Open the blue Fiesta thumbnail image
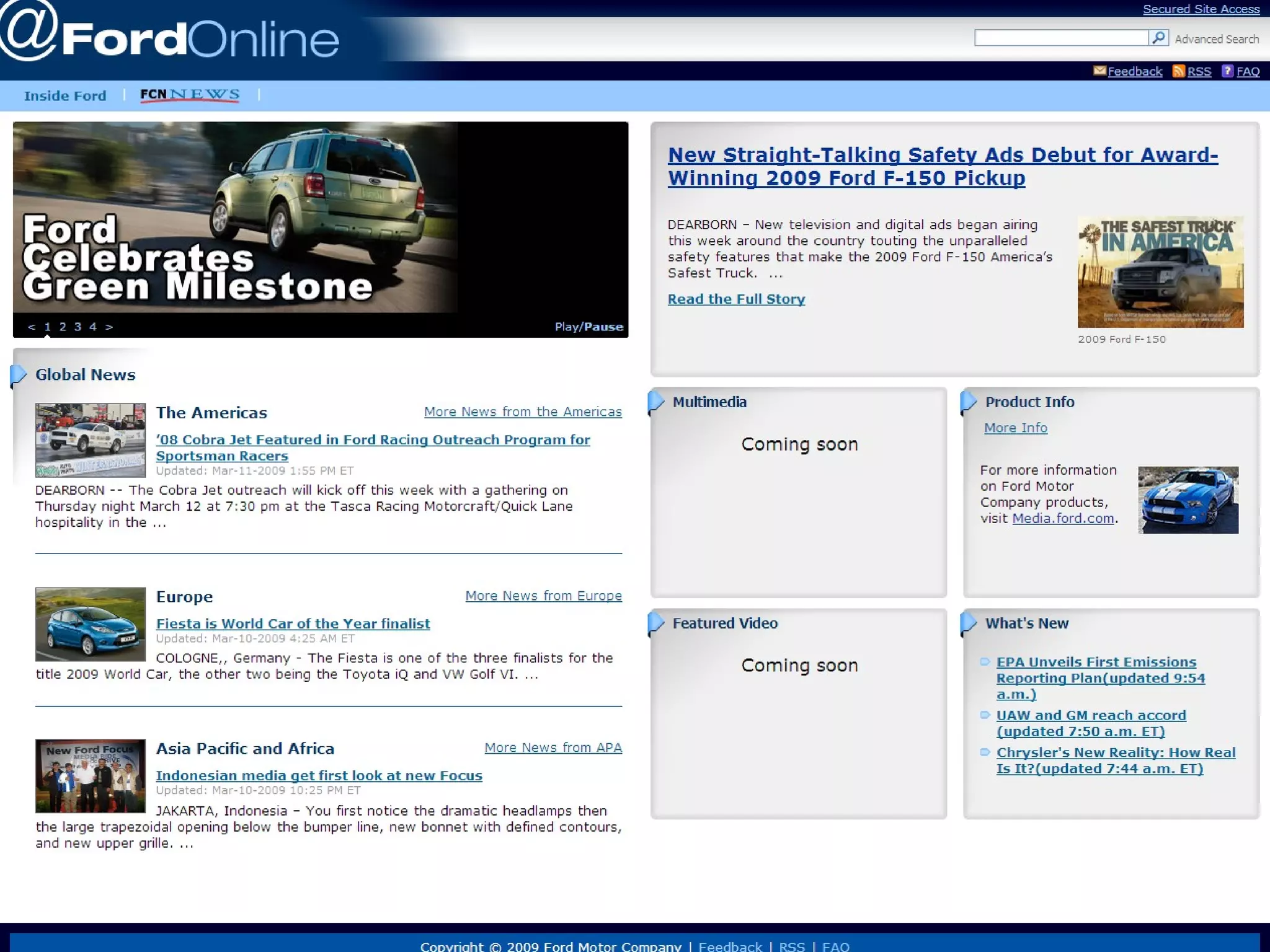 pyautogui.click(x=91, y=624)
